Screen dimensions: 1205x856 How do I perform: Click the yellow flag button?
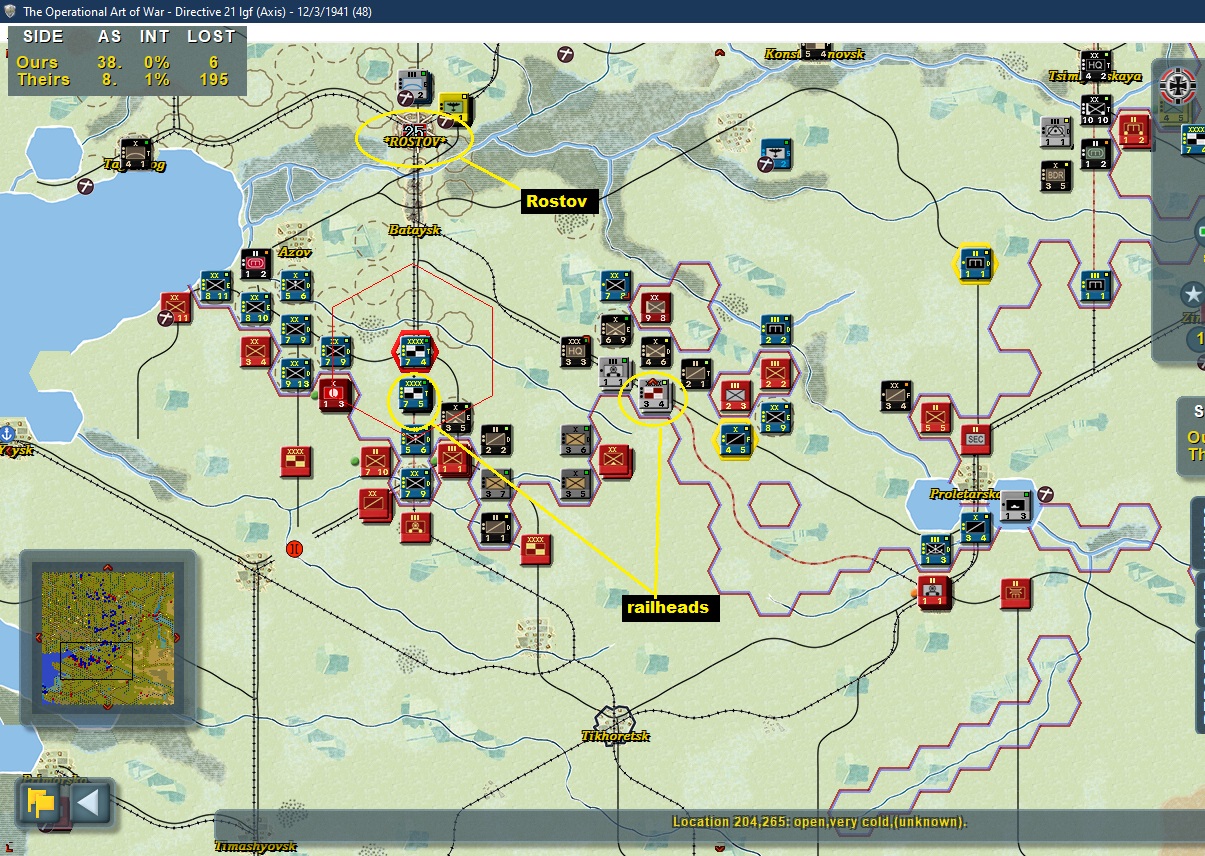(x=41, y=803)
